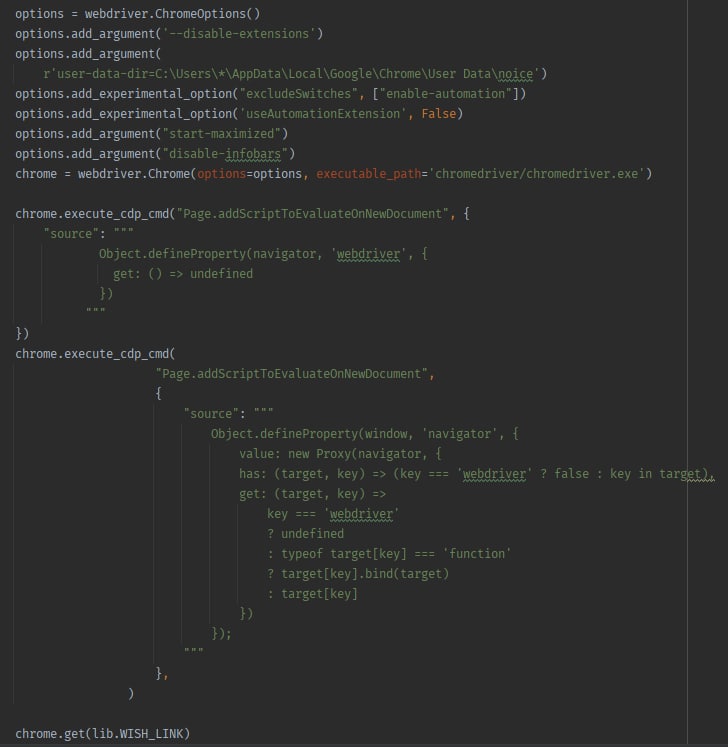Click the "start-maximized" string
The image size is (728, 747).
tap(222, 134)
